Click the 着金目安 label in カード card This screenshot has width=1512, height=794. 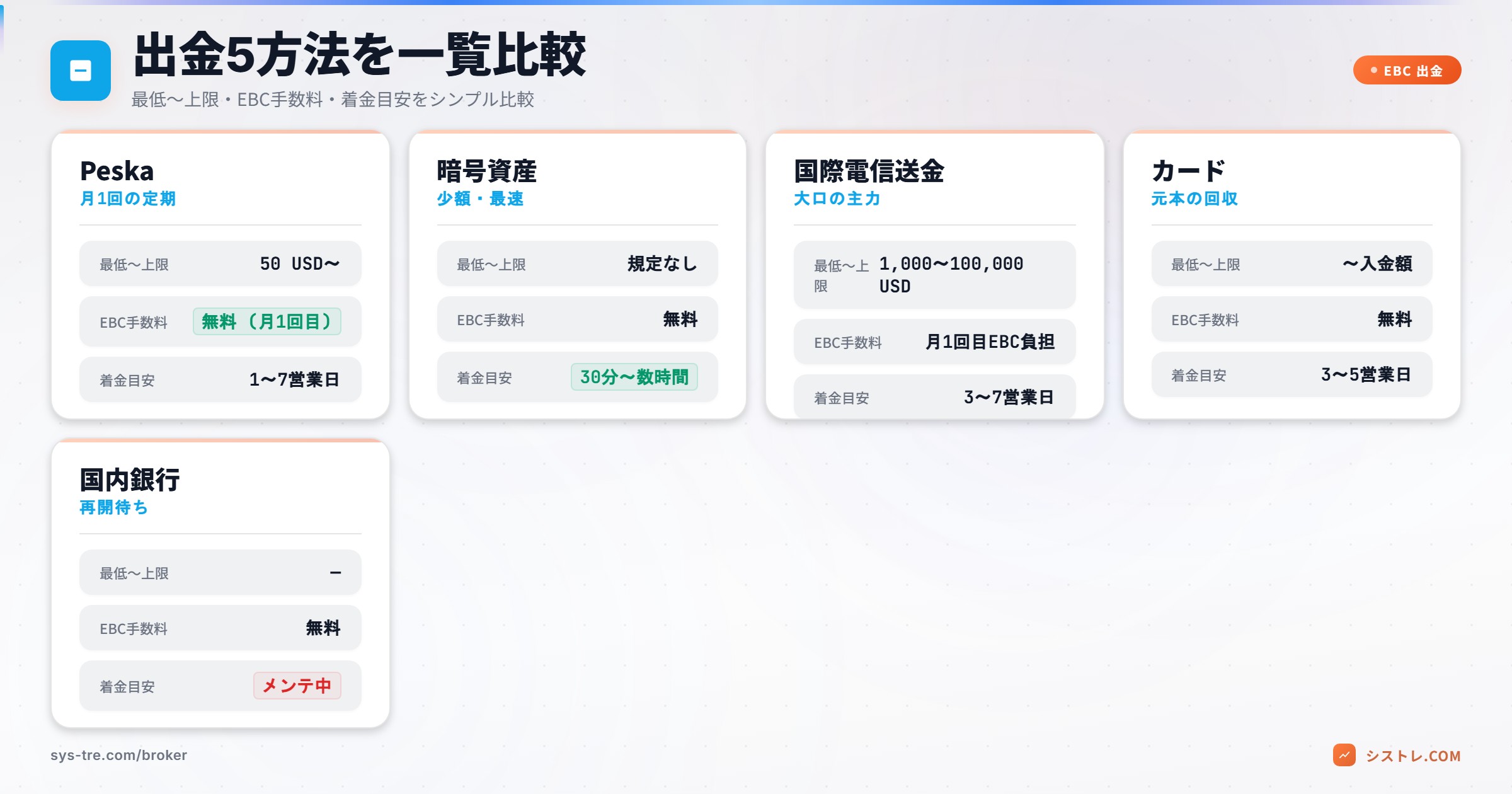(x=1199, y=376)
